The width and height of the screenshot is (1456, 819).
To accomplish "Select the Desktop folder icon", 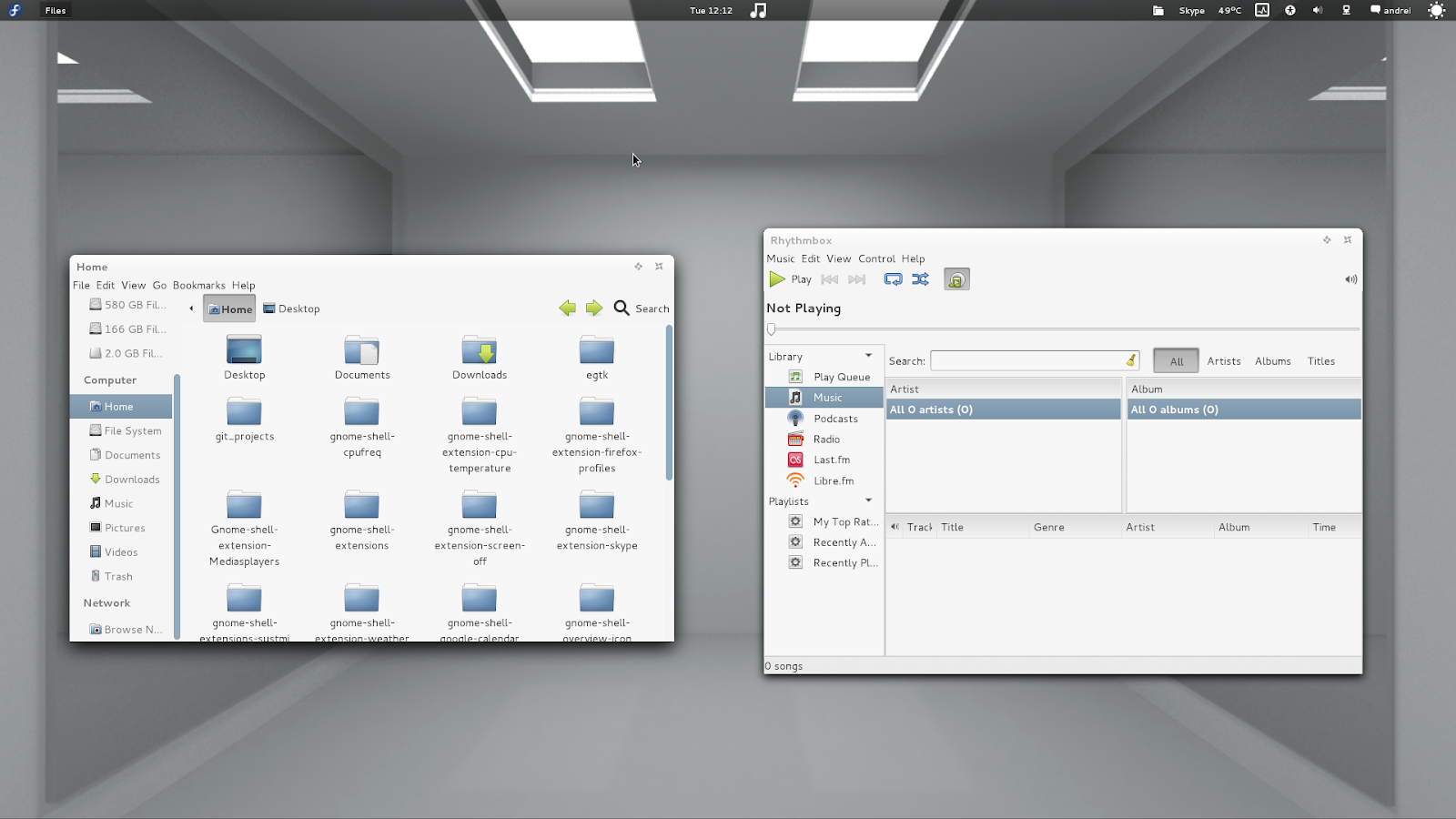I will point(244,357).
